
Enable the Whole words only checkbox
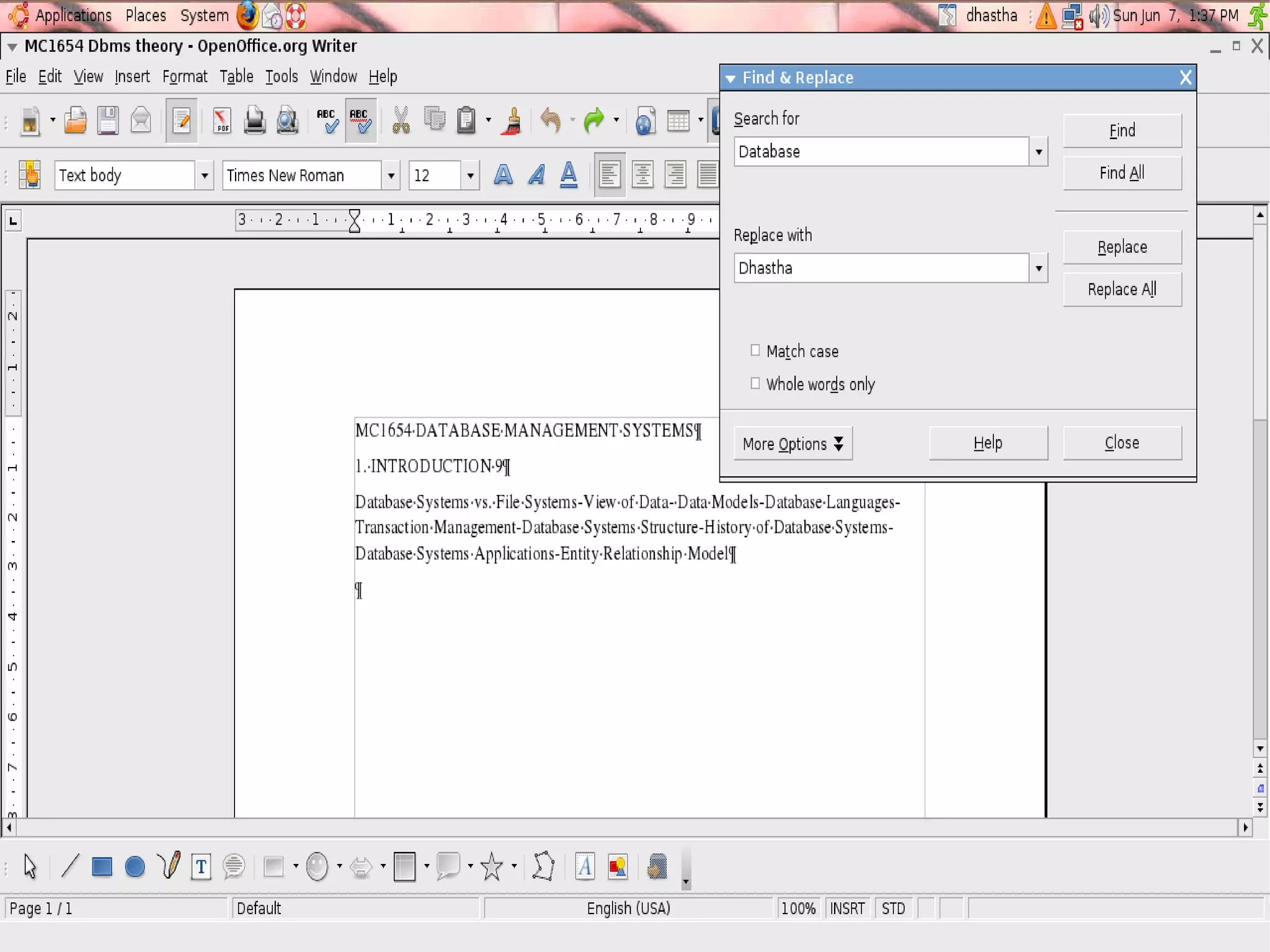(755, 383)
